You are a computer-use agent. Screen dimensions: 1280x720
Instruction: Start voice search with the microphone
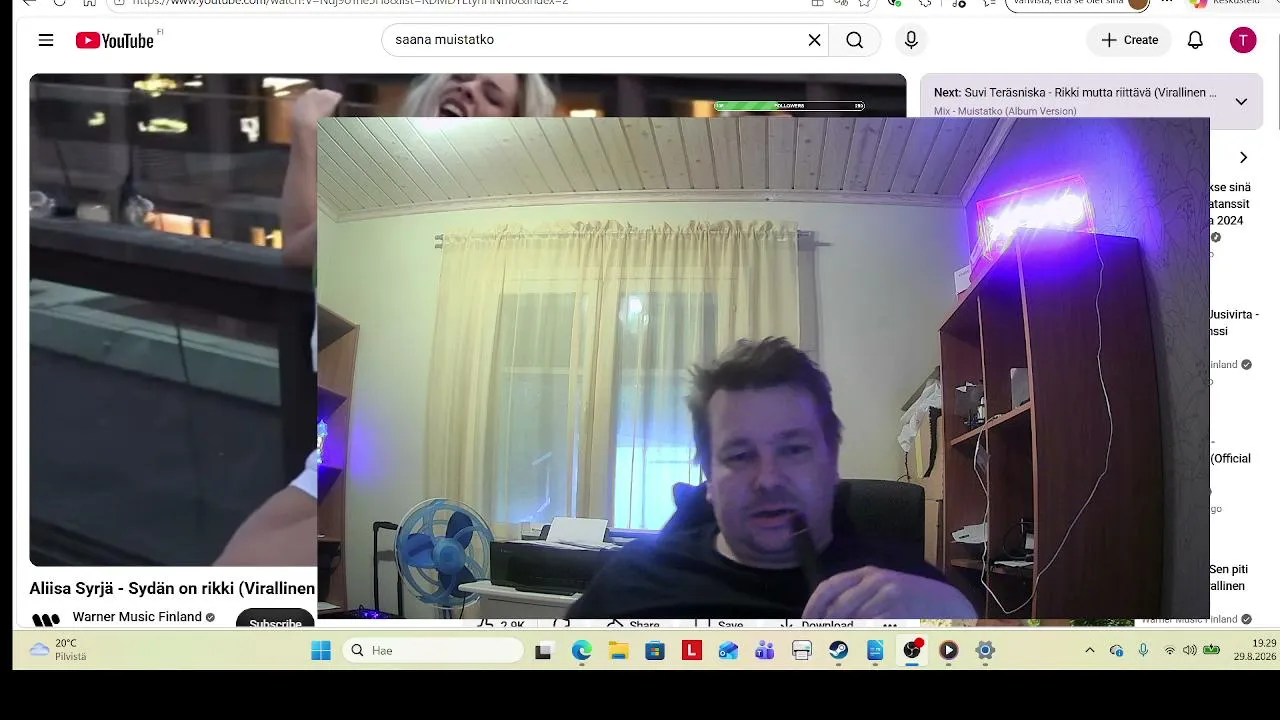coord(911,40)
